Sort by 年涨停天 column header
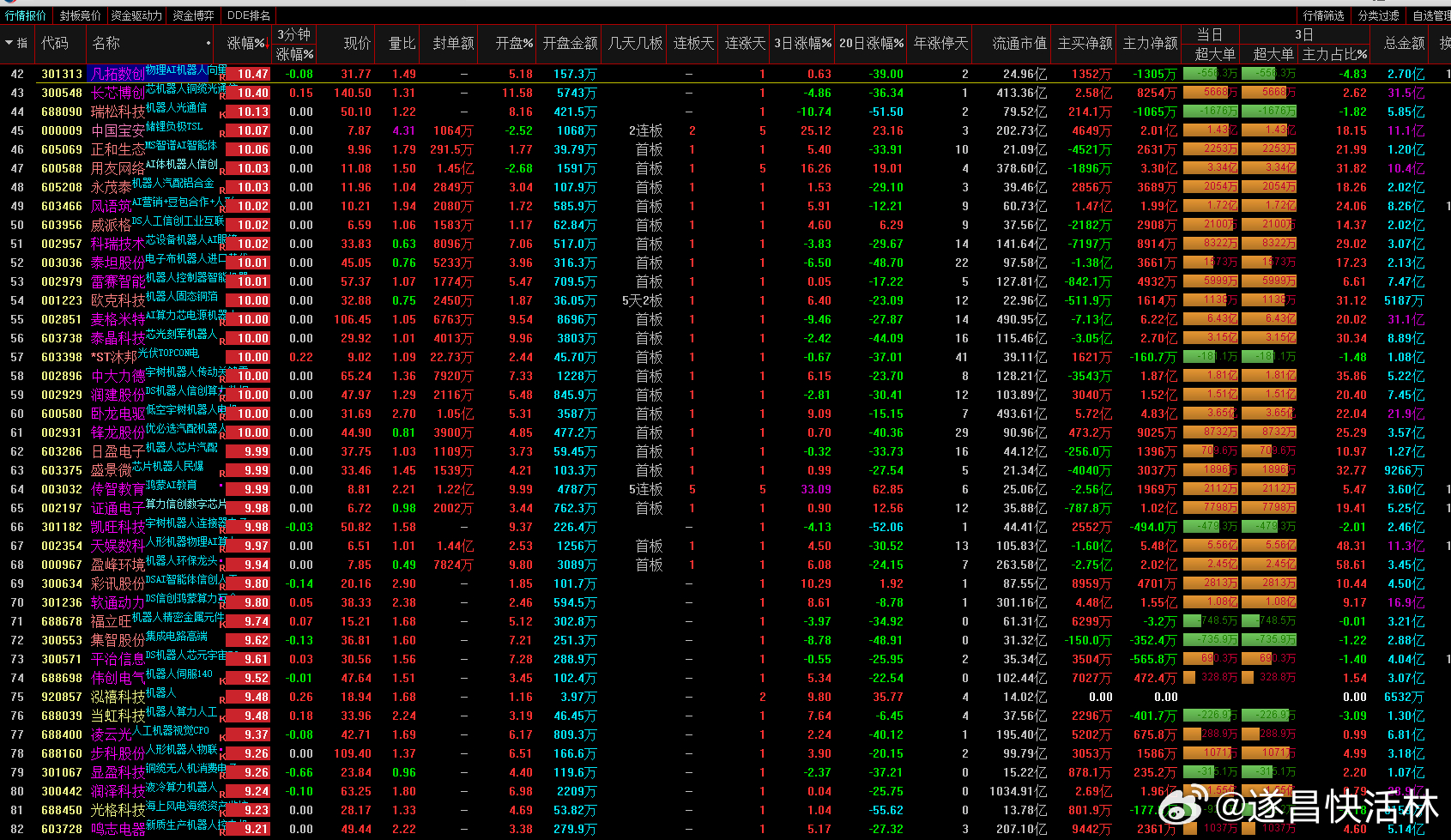The height and width of the screenshot is (840, 1451). (x=940, y=43)
